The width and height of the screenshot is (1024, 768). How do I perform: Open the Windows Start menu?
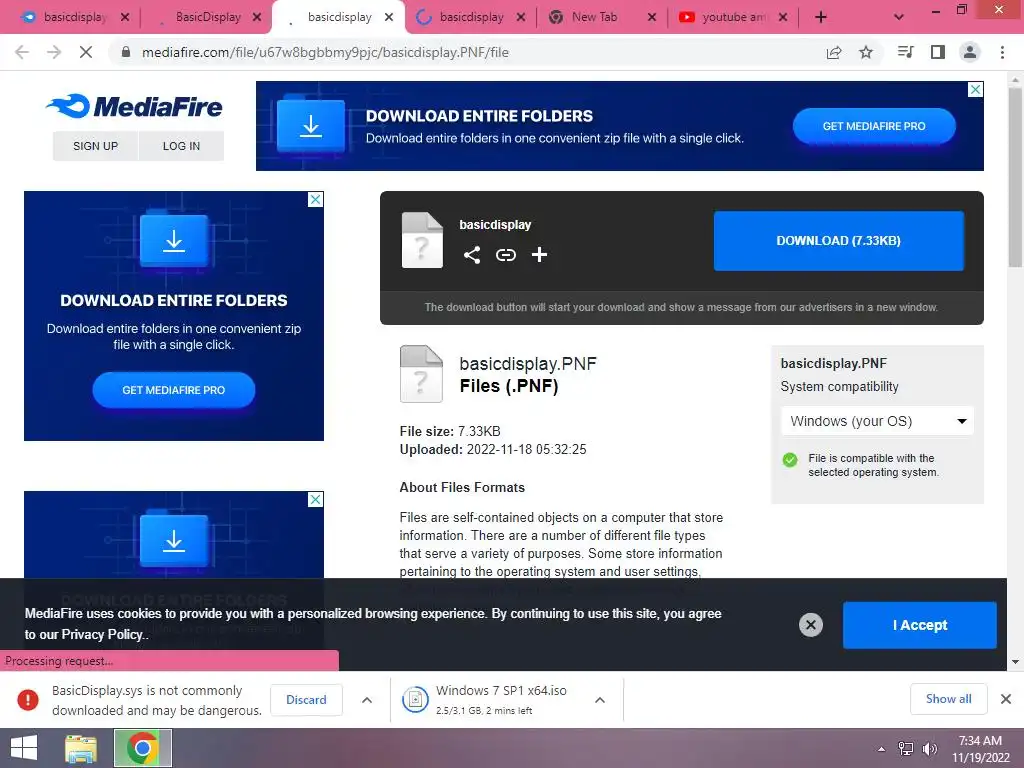(x=24, y=748)
